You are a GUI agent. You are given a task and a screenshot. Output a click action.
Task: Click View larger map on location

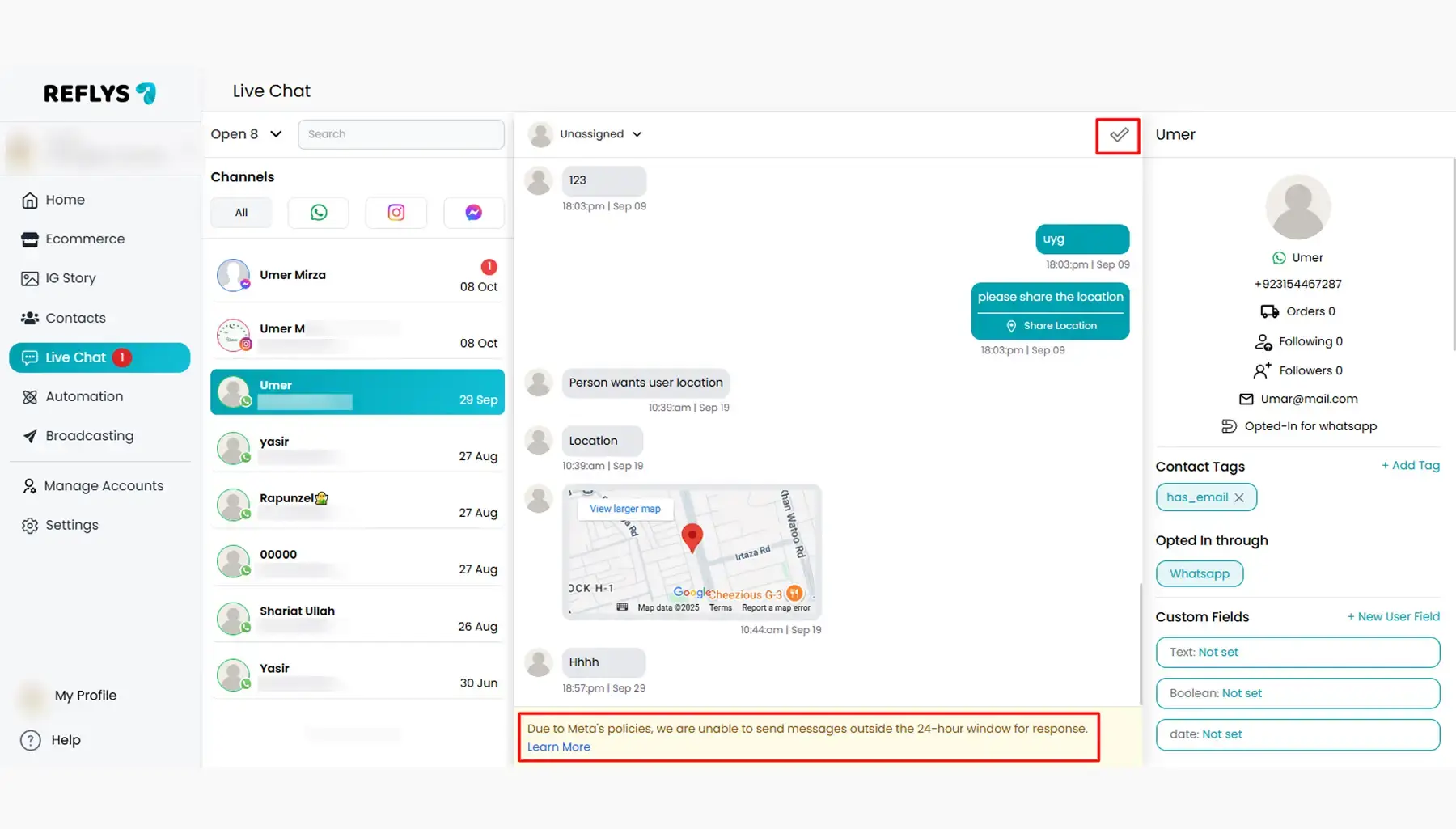[624, 509]
